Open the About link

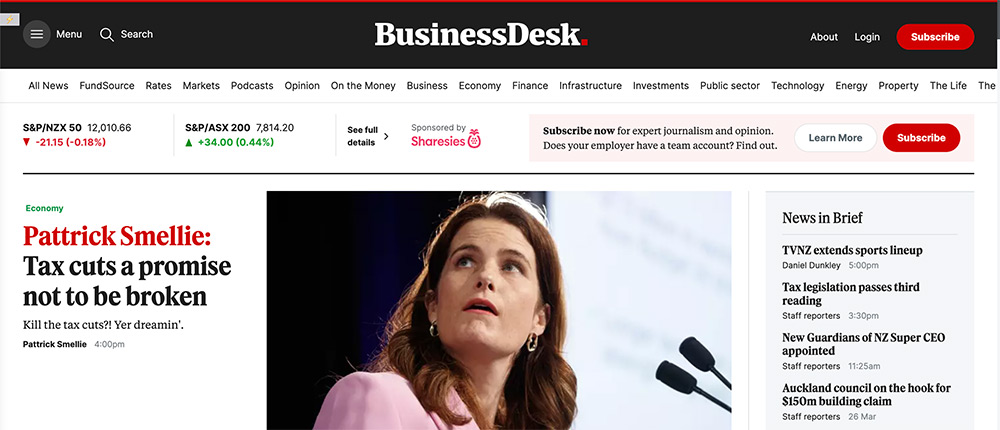[824, 37]
